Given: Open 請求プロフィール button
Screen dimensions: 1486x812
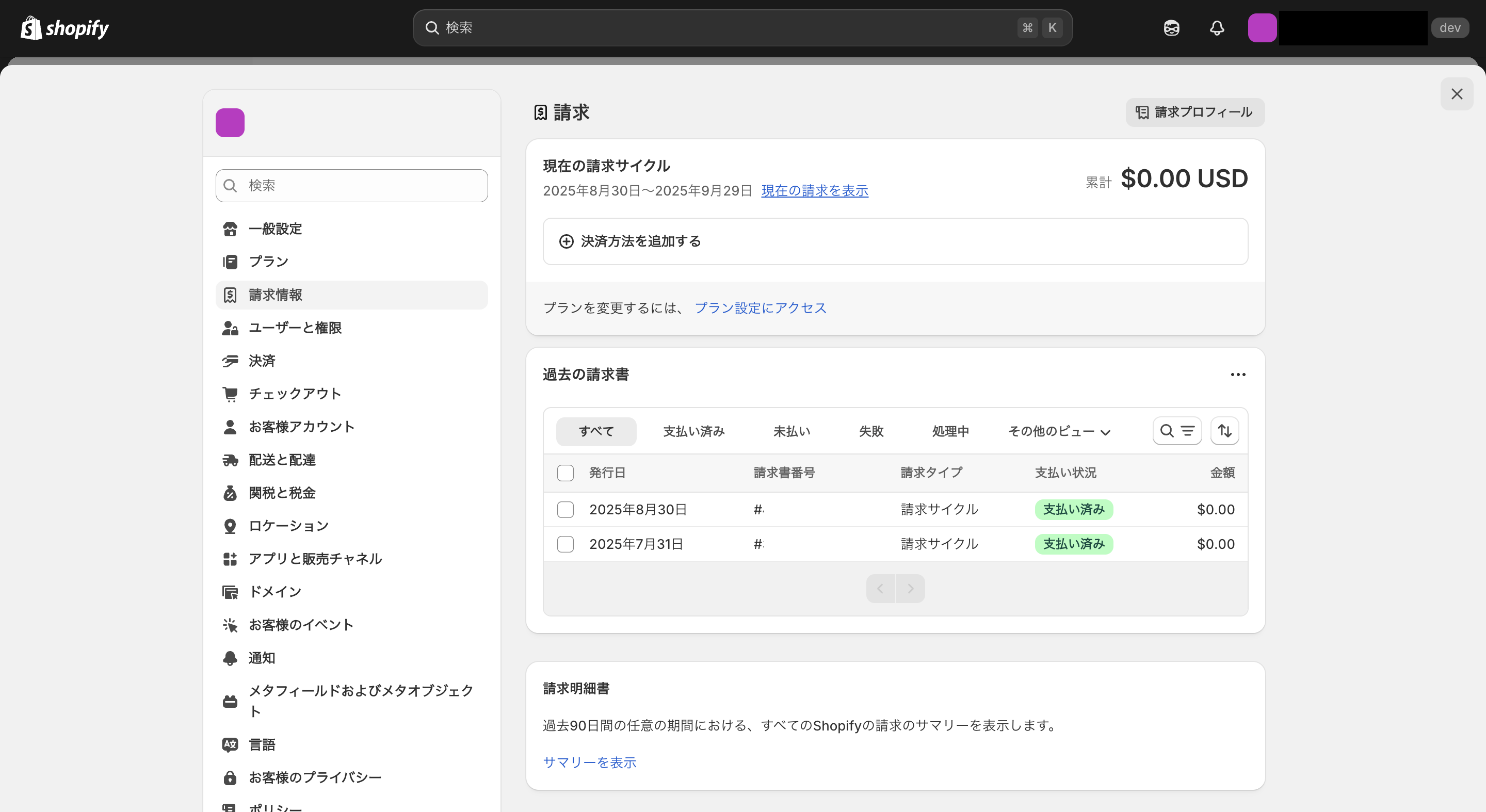Looking at the screenshot, I should click(1194, 112).
